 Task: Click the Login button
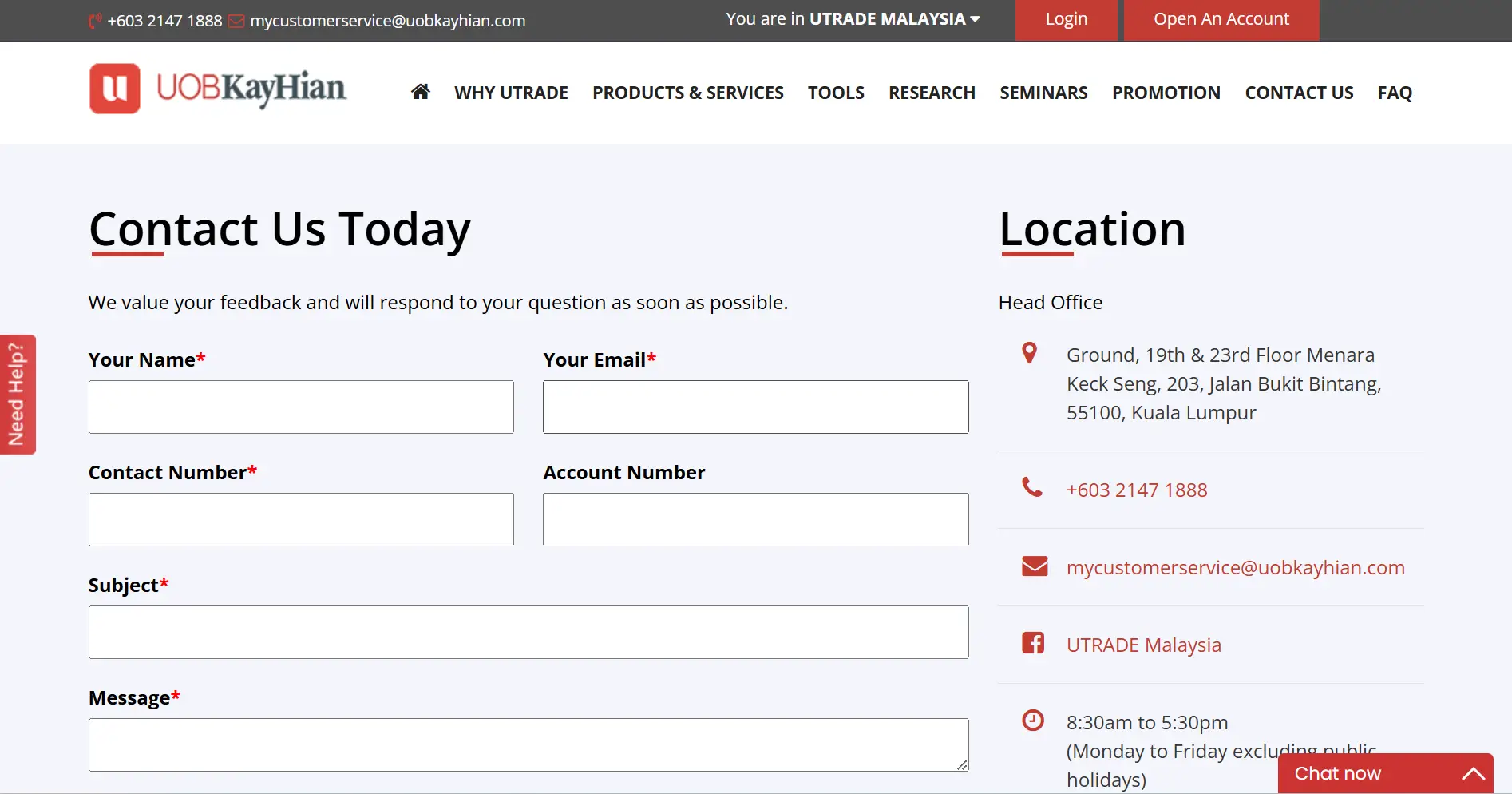click(x=1066, y=18)
